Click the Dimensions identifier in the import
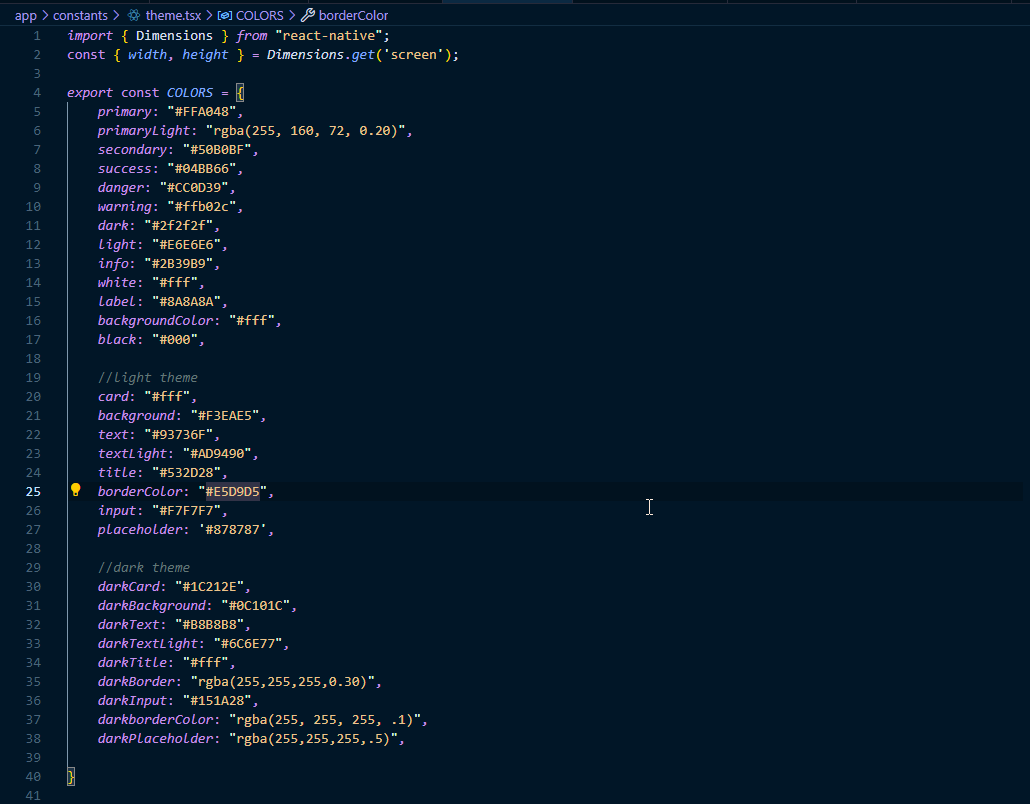 pyautogui.click(x=174, y=35)
